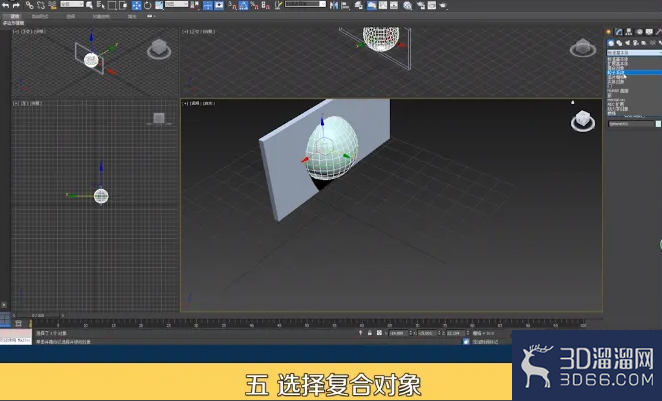
Task: Select the Cameras create category
Action: coord(635,43)
